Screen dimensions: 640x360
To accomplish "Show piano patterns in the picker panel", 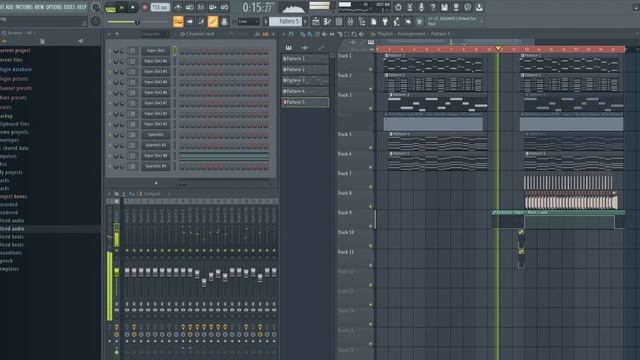I will pyautogui.click(x=288, y=48).
